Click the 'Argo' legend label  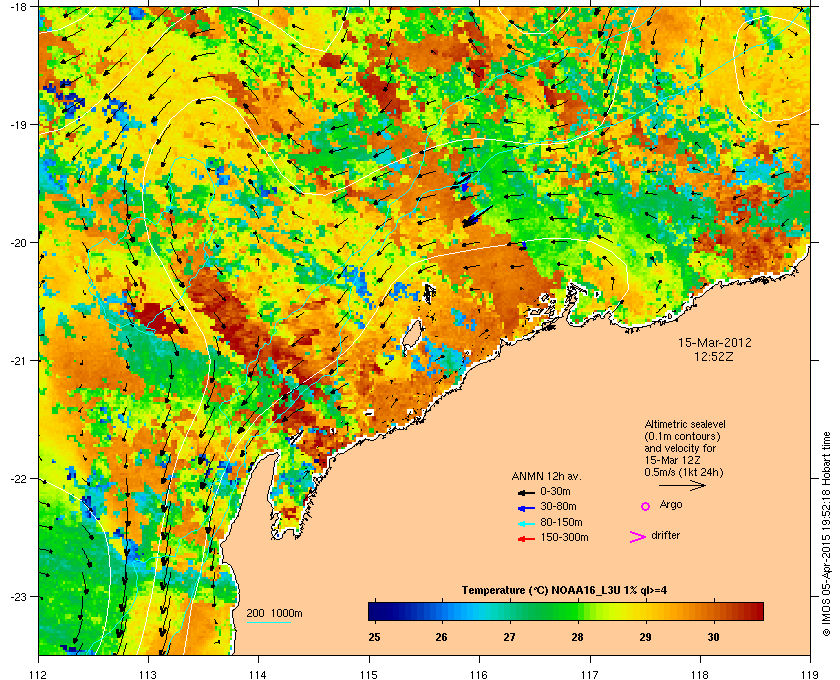point(671,505)
